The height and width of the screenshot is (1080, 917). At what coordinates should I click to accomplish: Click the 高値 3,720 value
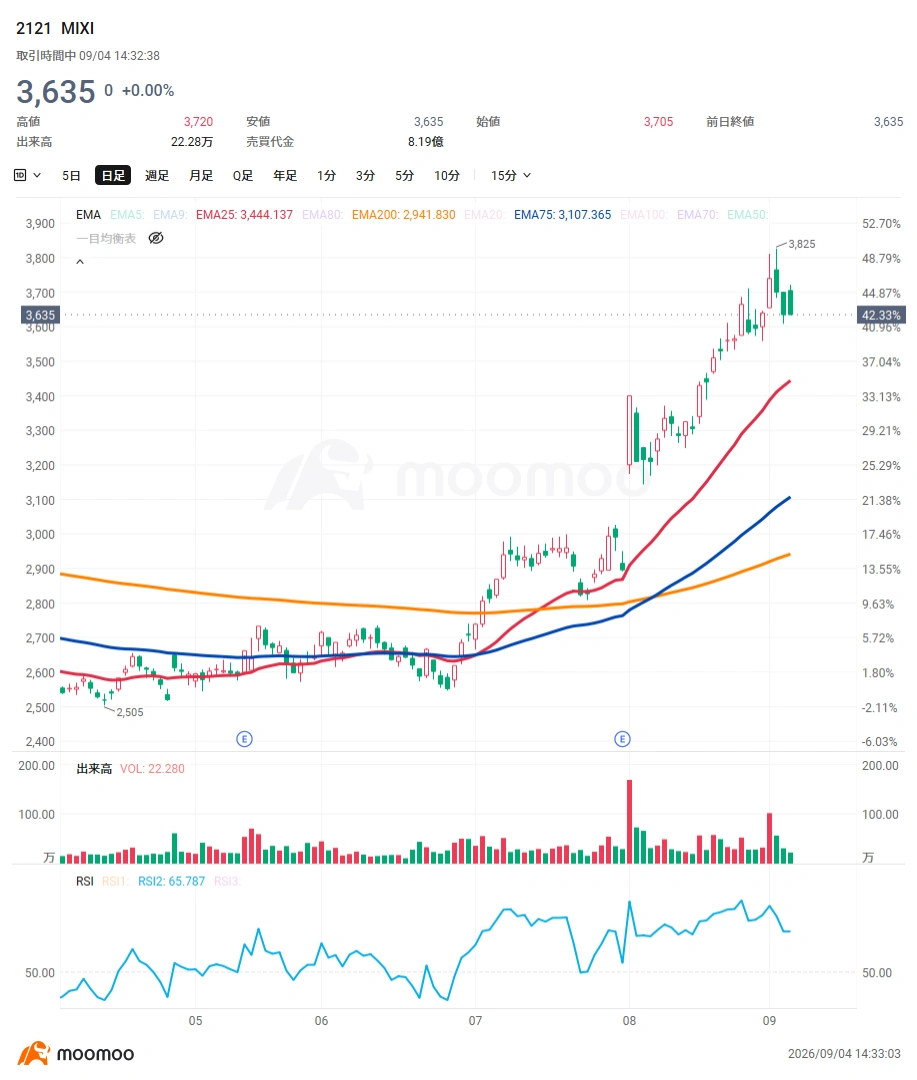point(198,121)
